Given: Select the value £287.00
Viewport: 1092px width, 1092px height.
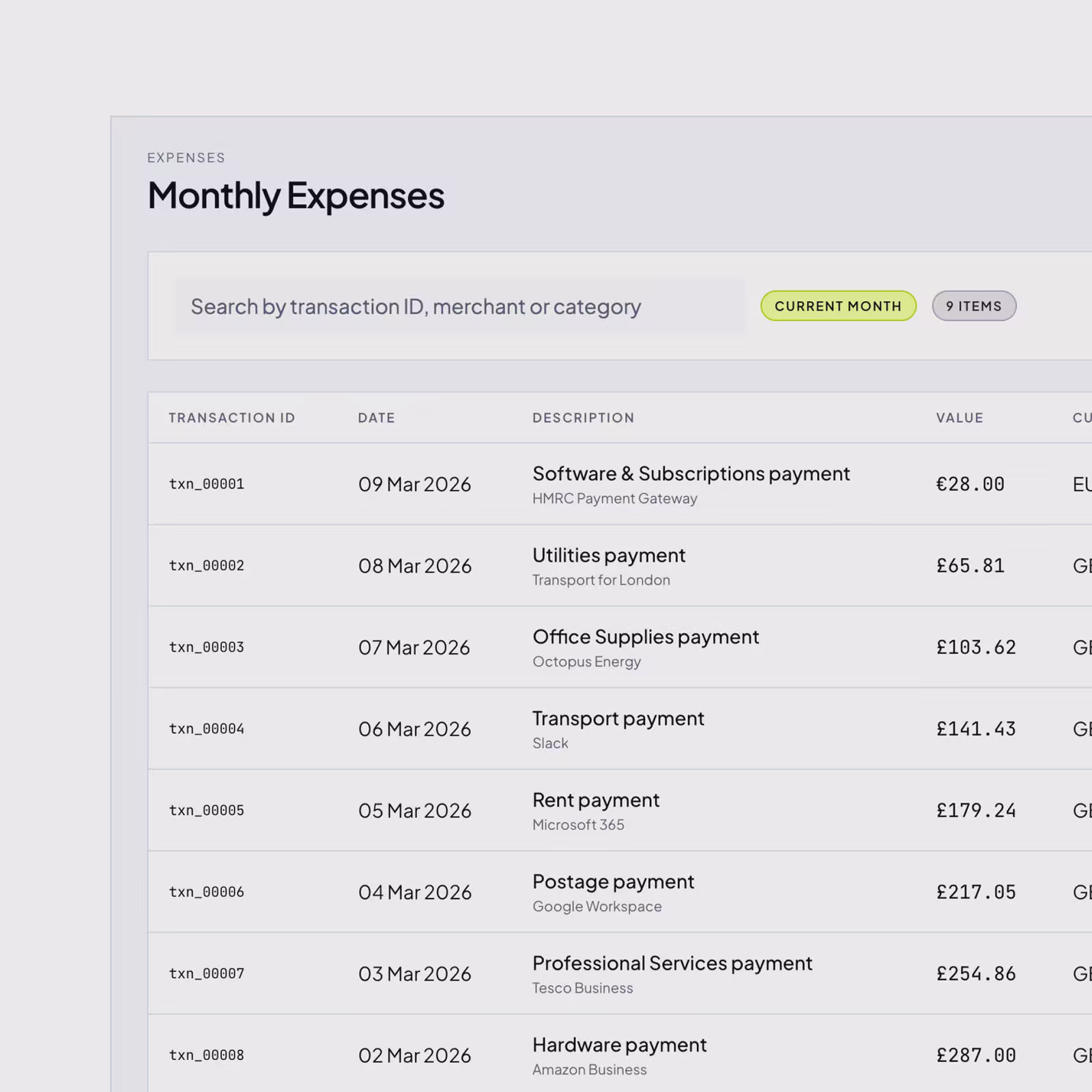Looking at the screenshot, I should tap(976, 1055).
